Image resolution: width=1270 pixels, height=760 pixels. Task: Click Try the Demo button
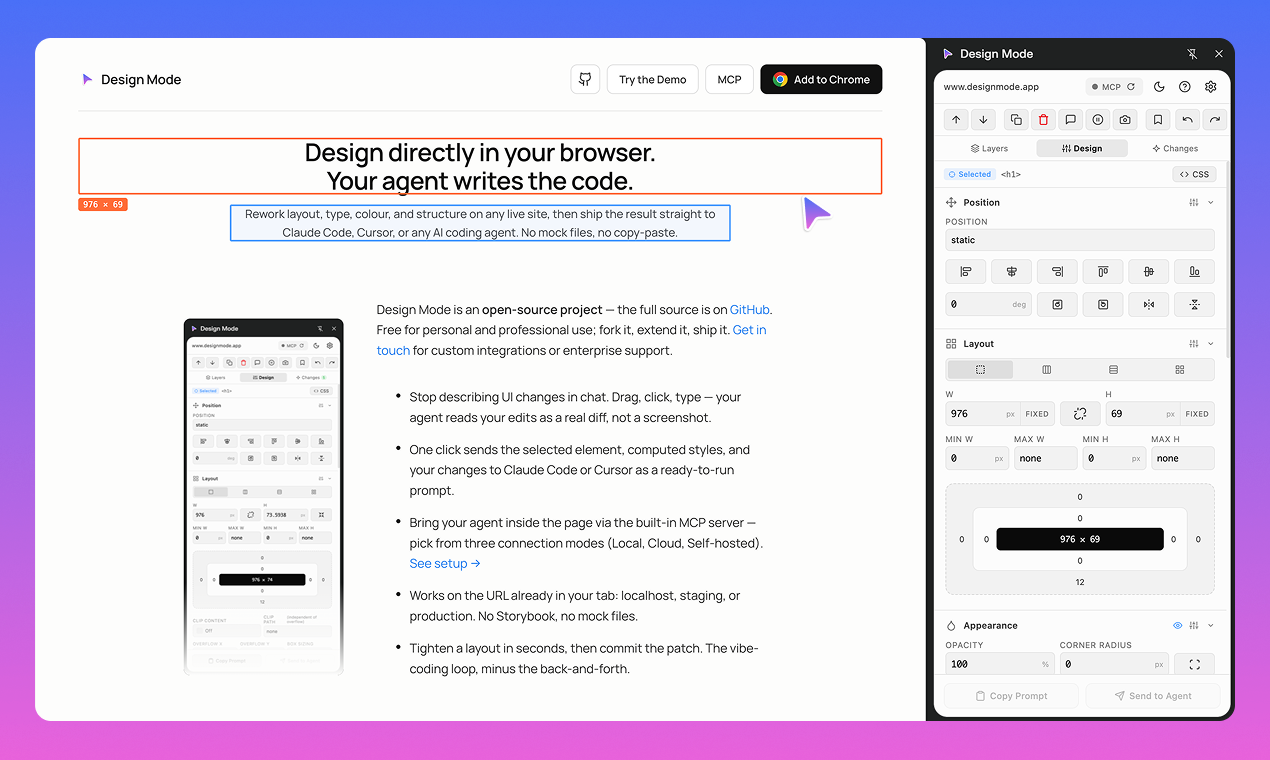pyautogui.click(x=652, y=80)
